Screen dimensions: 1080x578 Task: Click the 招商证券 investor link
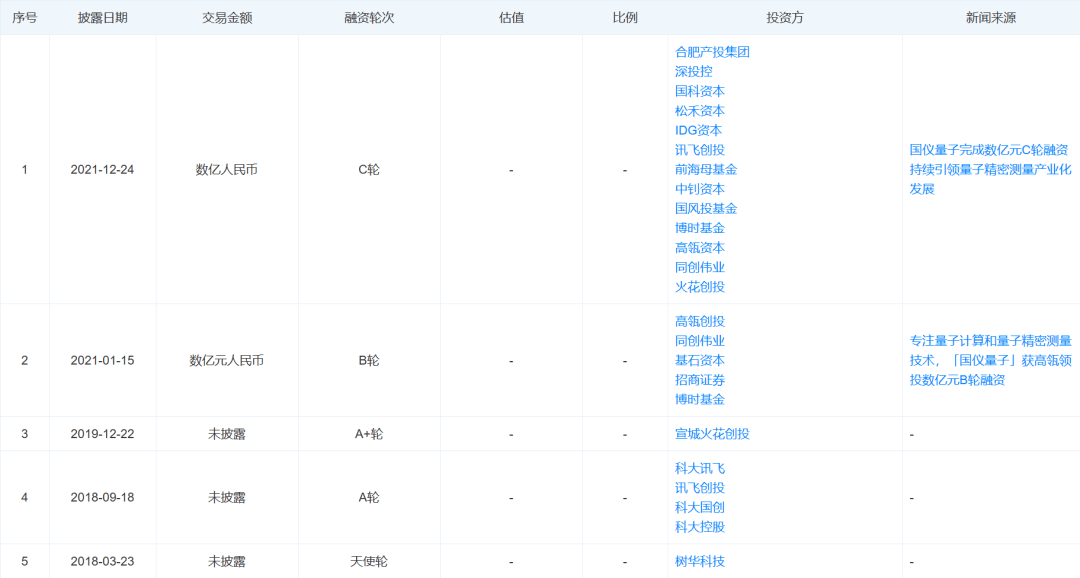(700, 380)
